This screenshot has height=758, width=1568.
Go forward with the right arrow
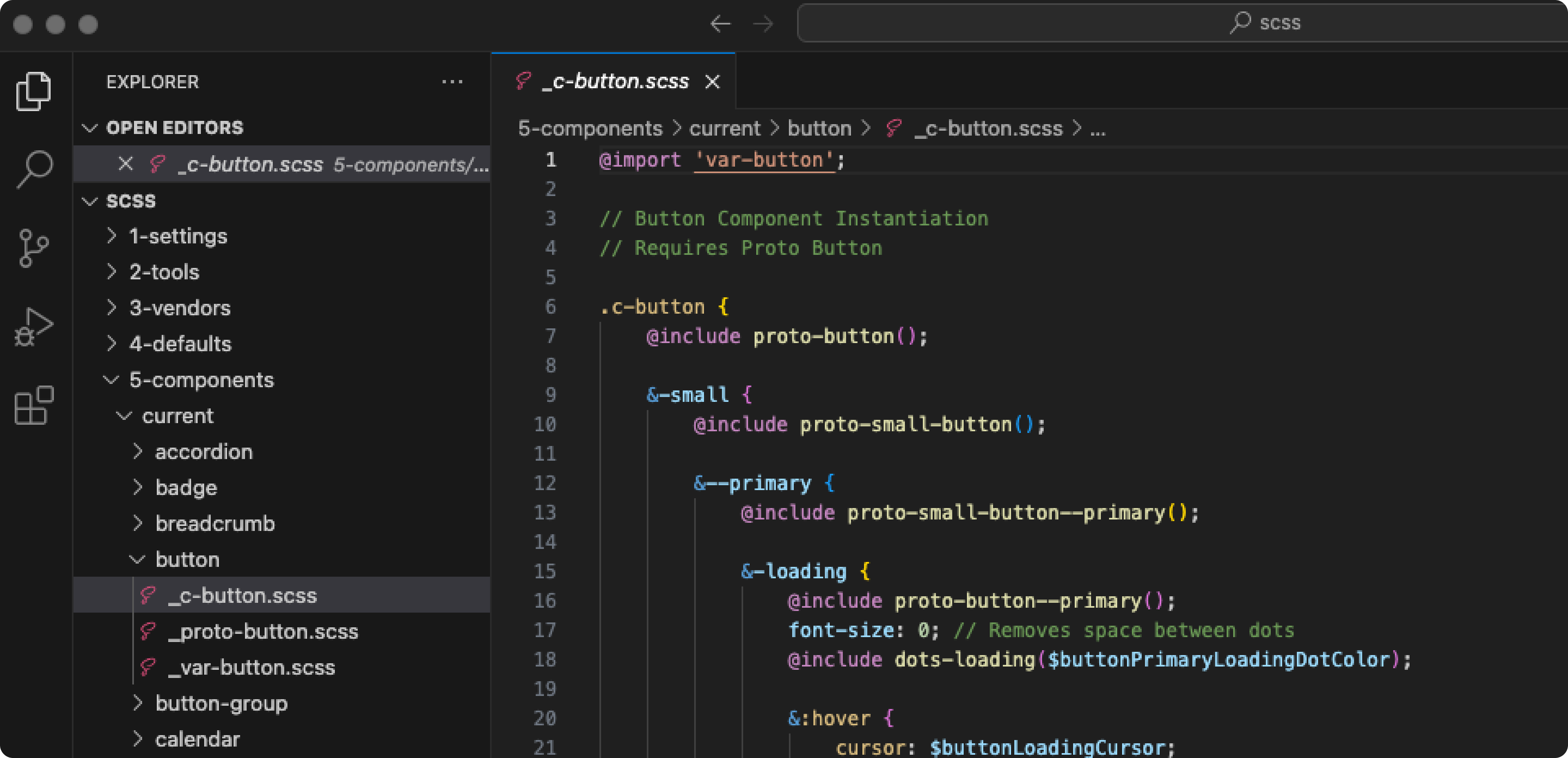(763, 25)
